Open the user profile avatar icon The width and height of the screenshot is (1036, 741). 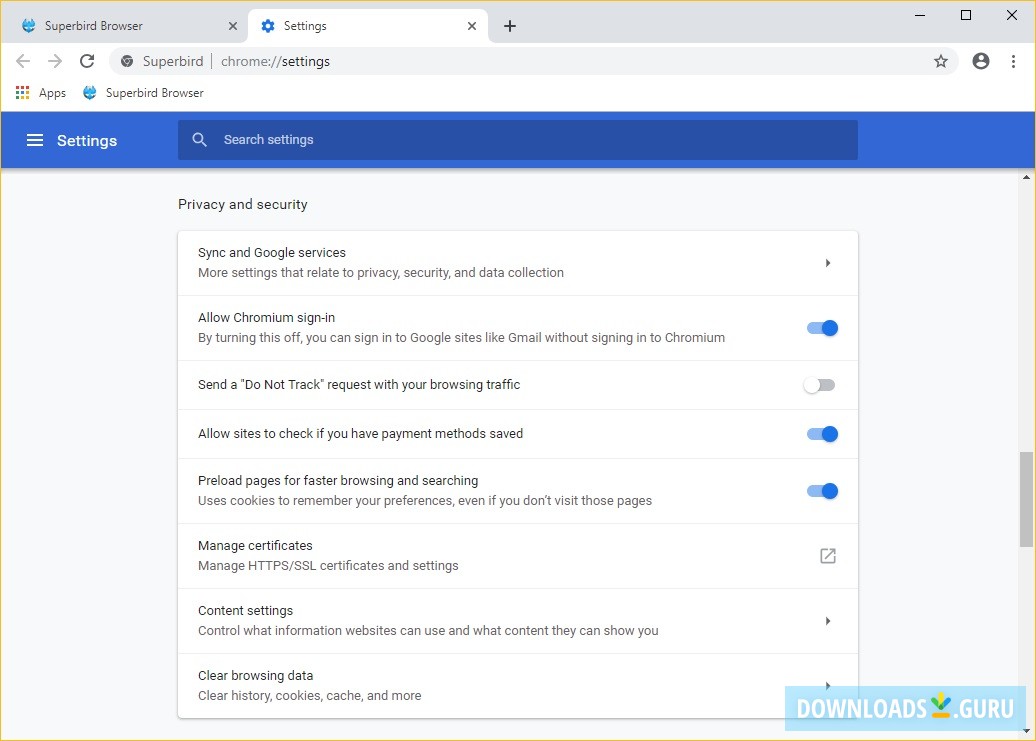click(981, 61)
